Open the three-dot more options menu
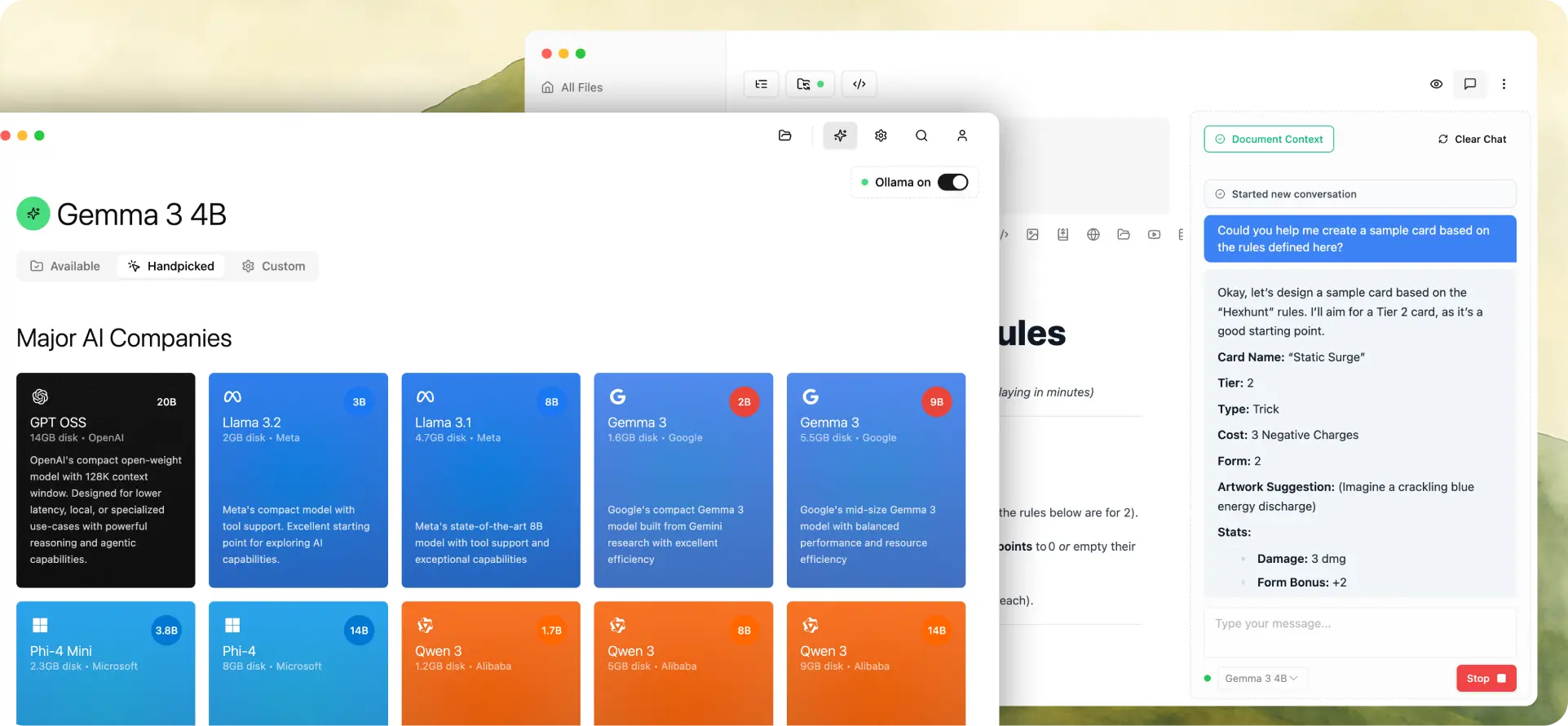Viewport: 1568px width, 726px height. tap(1504, 84)
